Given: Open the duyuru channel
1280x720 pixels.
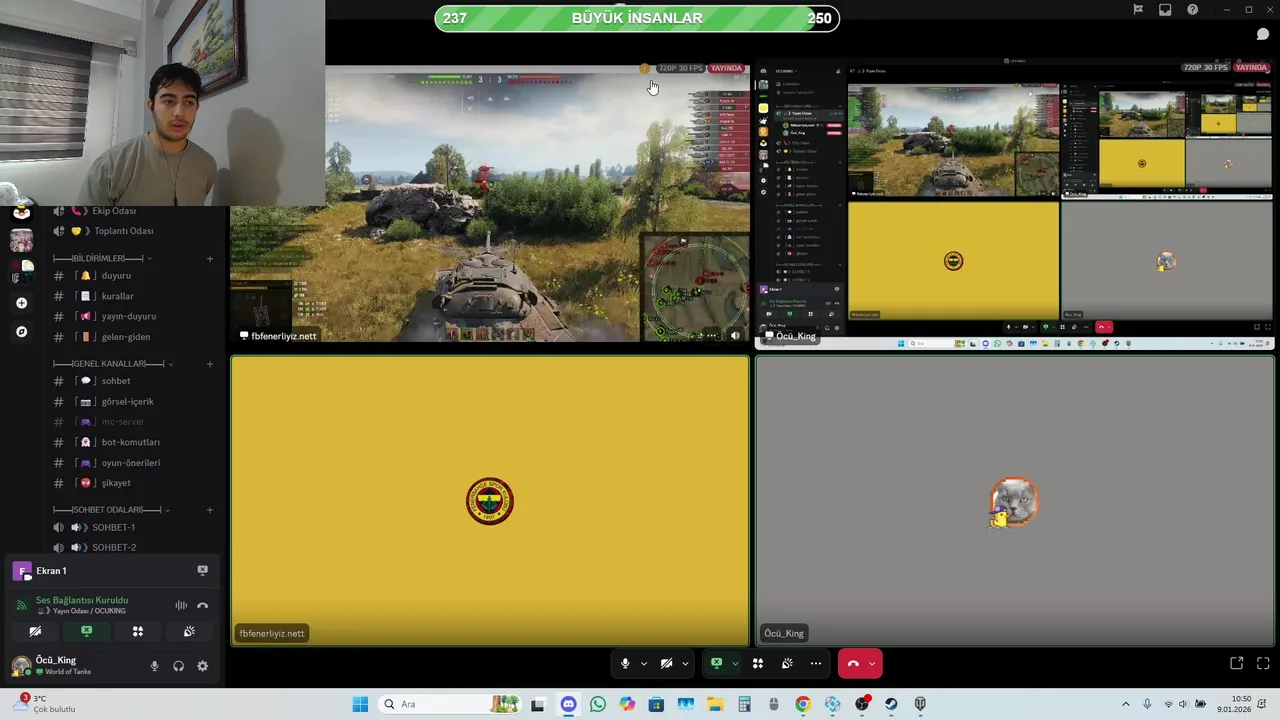Looking at the screenshot, I should 133,276.
